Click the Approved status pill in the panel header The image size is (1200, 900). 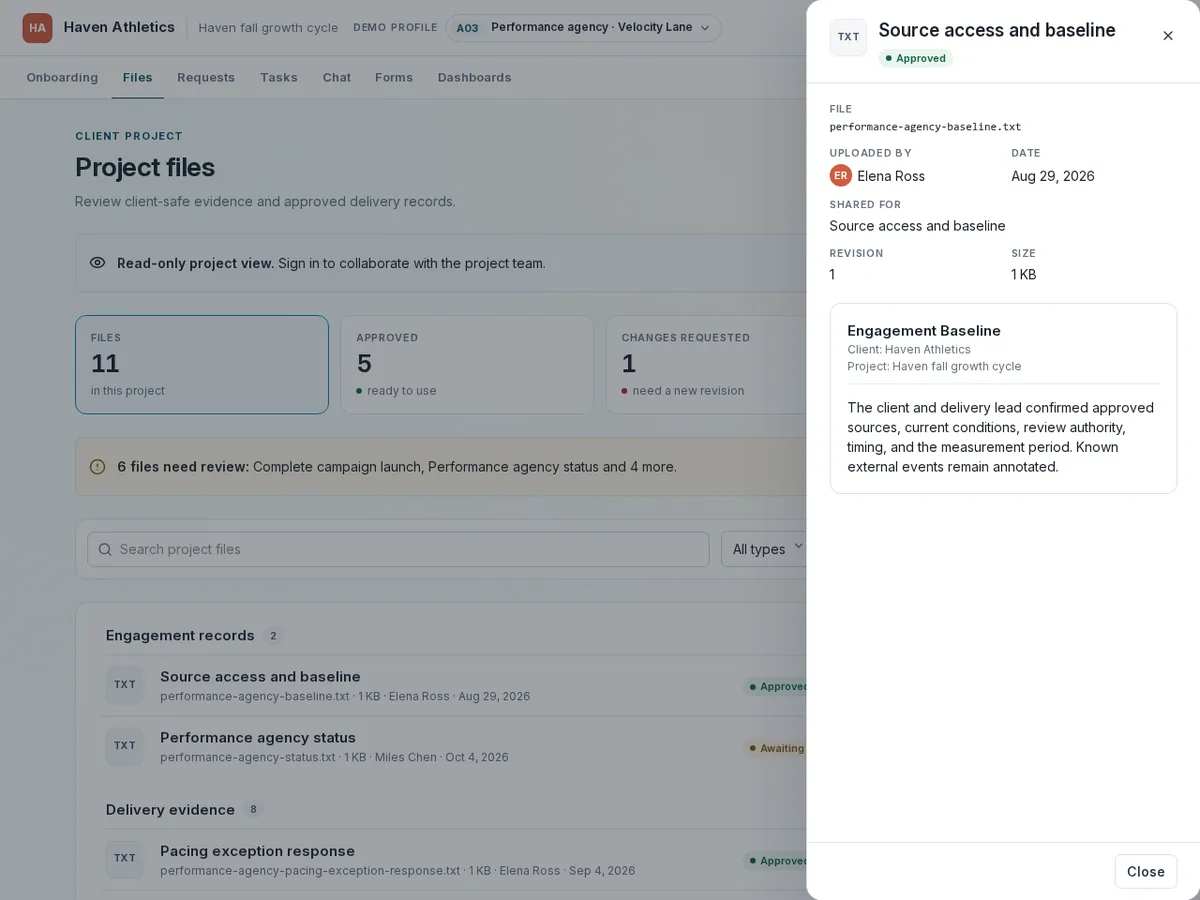click(916, 59)
